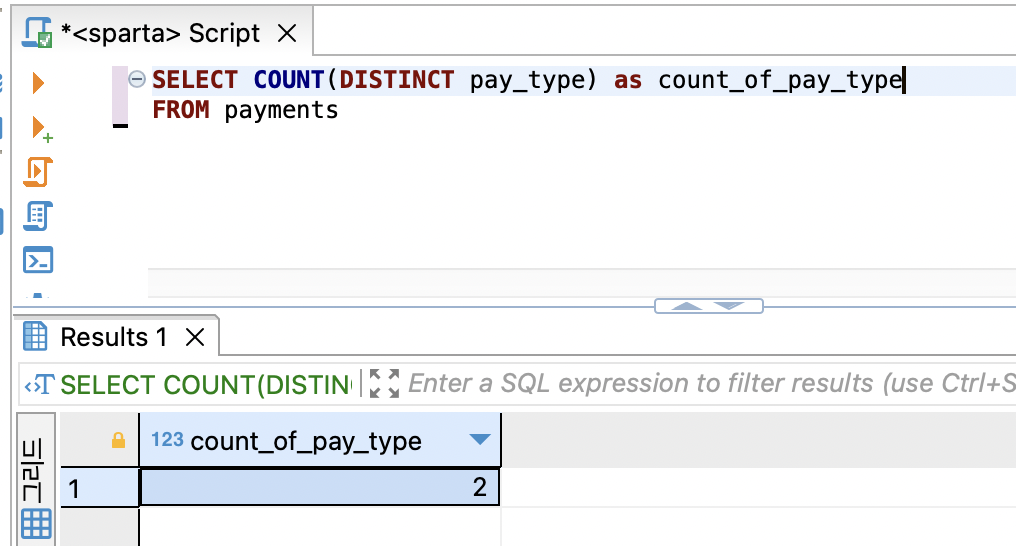Screen dimensions: 1016x546
Task: Select the result cell with value 2
Action: point(319,487)
